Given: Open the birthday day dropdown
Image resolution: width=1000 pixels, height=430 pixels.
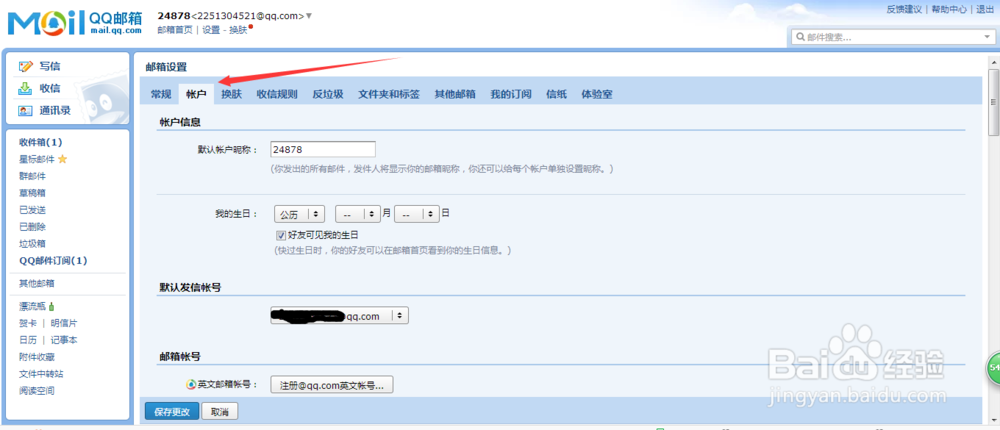Looking at the screenshot, I should (x=417, y=214).
